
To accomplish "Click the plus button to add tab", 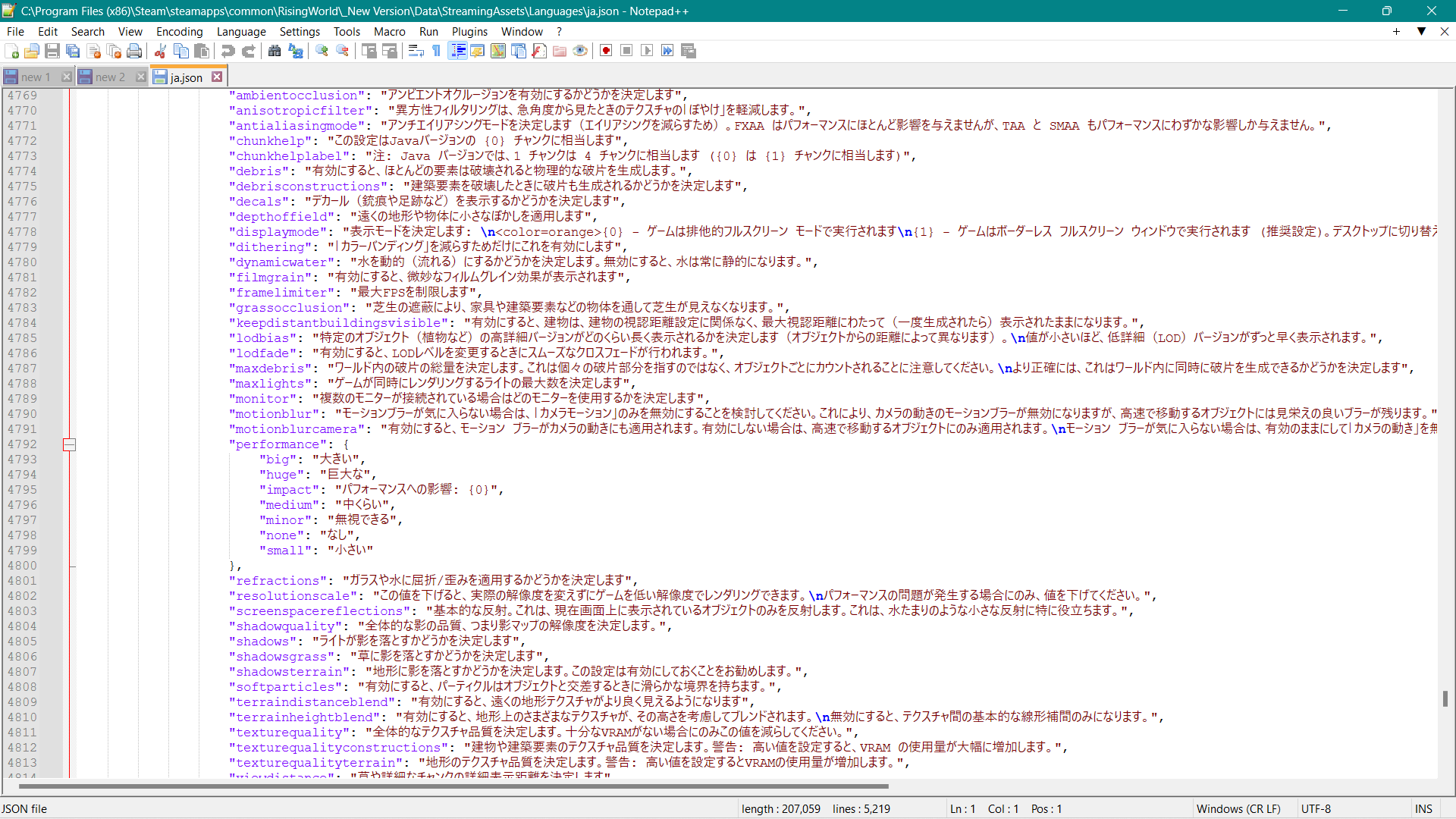I will tap(1396, 31).
